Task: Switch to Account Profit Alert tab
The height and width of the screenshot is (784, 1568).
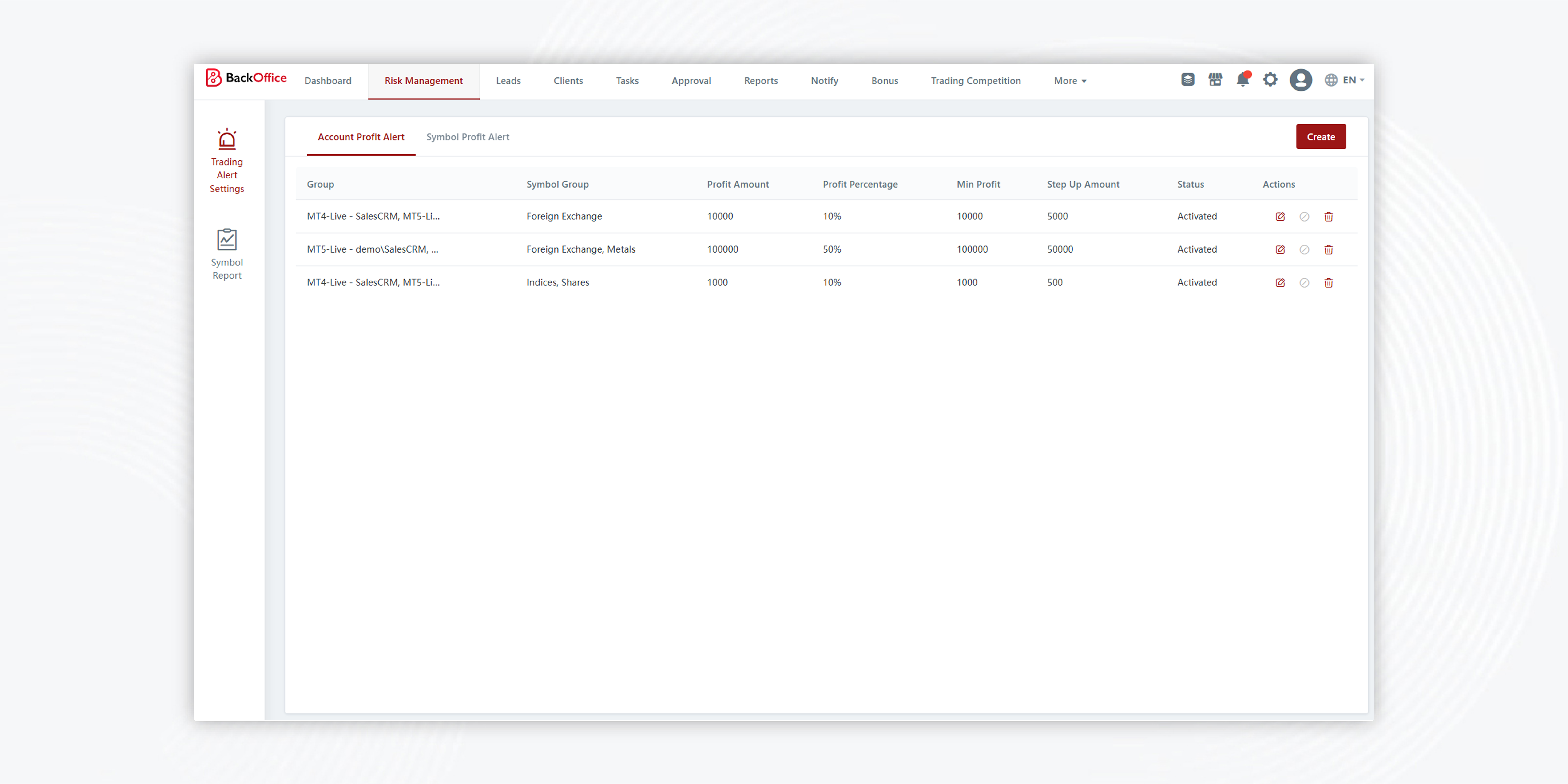Action: pyautogui.click(x=361, y=137)
